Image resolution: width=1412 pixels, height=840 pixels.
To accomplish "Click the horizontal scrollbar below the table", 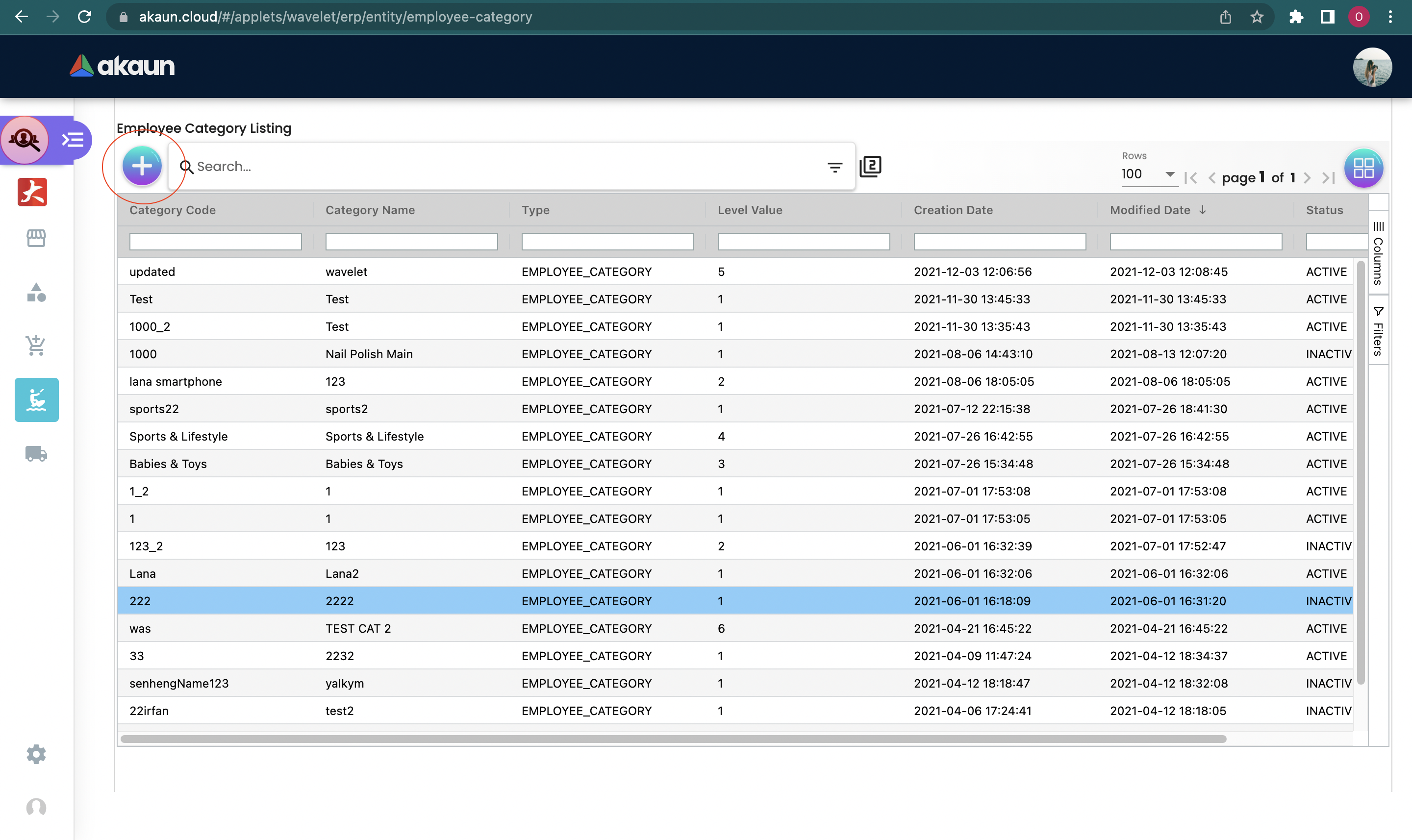I will click(x=673, y=739).
